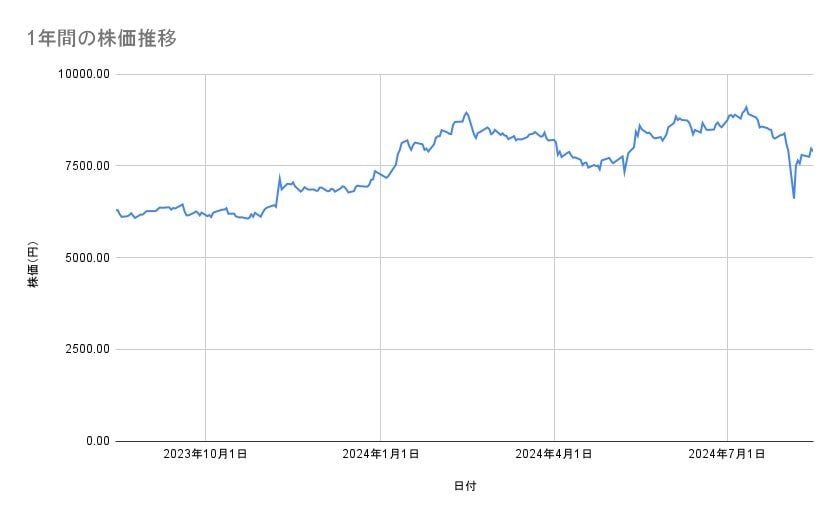Click the late April 2024 dip on the line
839x519 pixels.
624,174
